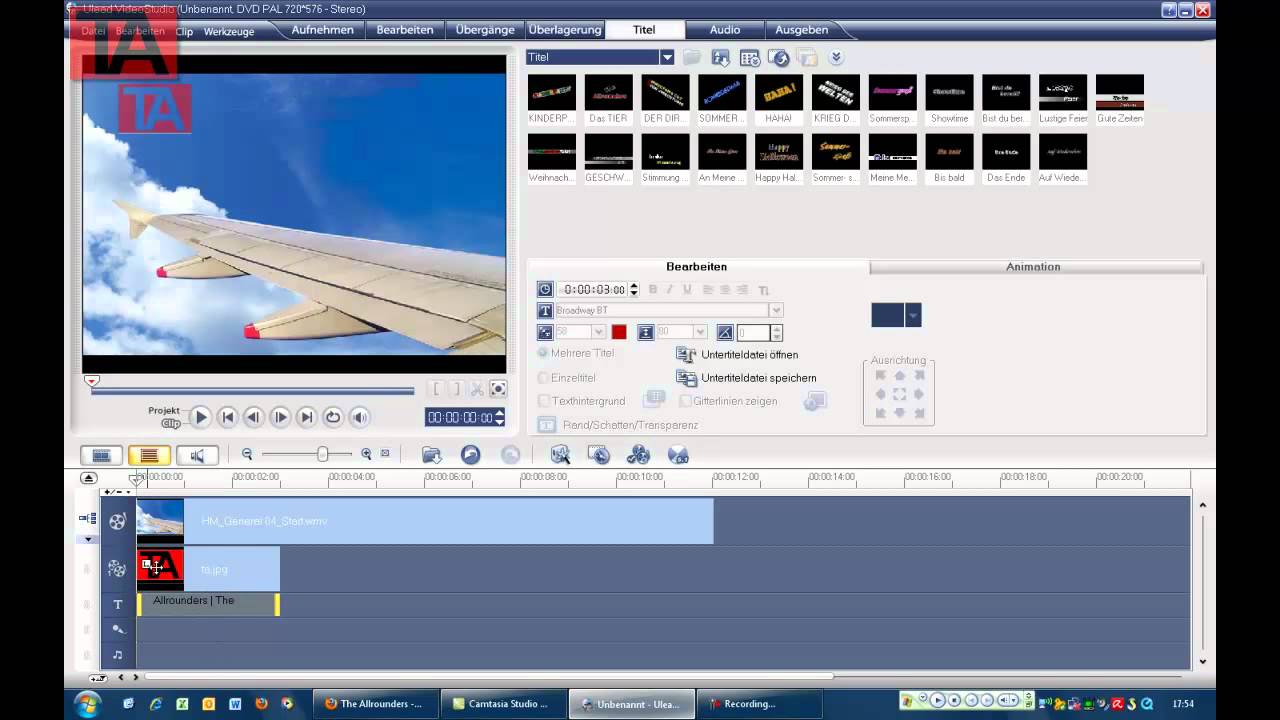Cut clip with scissors tool

(477, 389)
